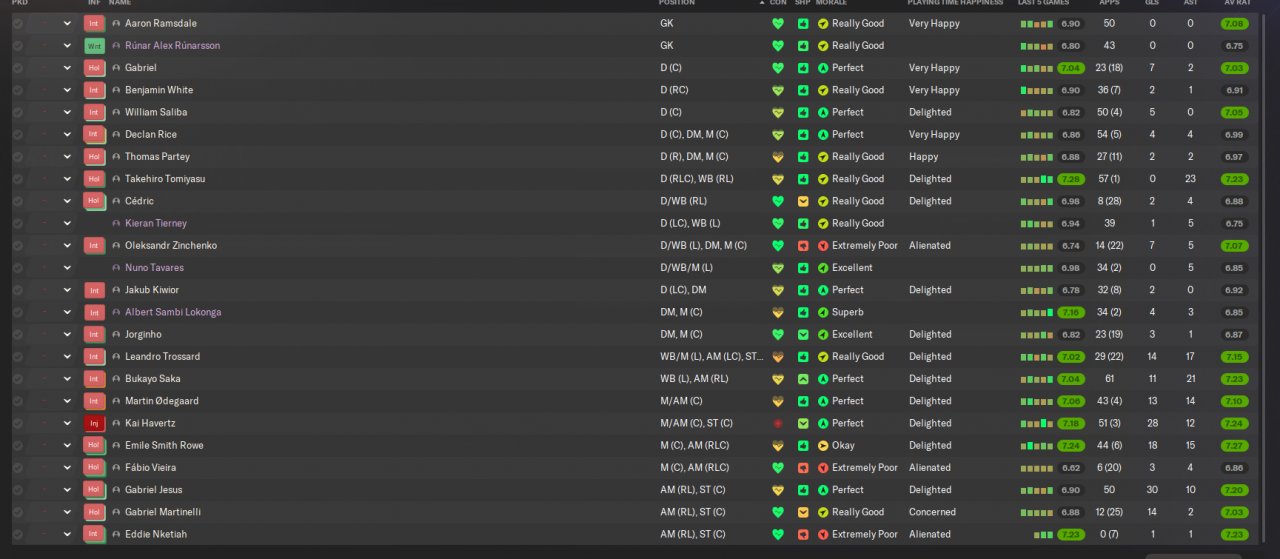
Task: Expand the dropdown arrow for Leandro Trossard
Action: (x=67, y=357)
